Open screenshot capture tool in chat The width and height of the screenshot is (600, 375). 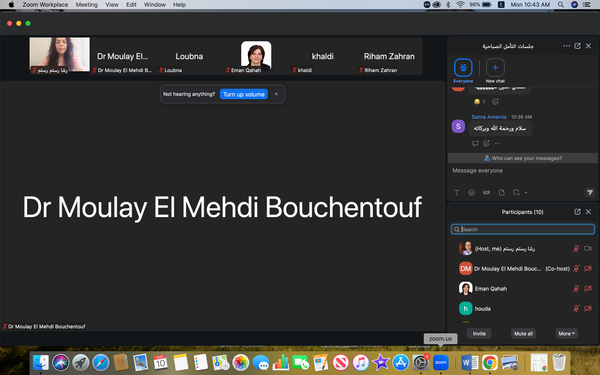click(516, 192)
